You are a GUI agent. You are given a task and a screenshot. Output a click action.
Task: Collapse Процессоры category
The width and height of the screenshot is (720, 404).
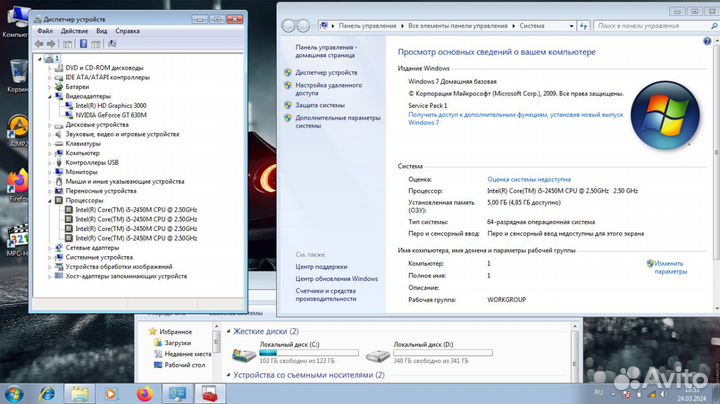coord(50,201)
